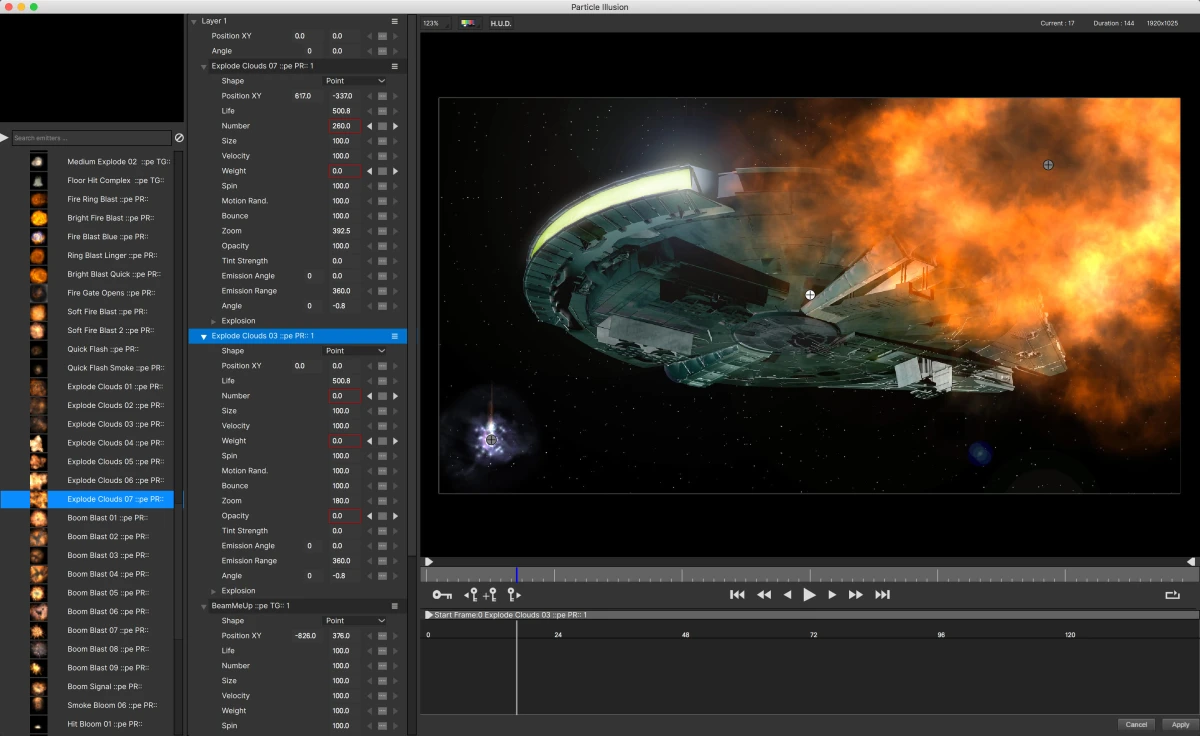Toggle keyframe square for Explode Clouds 03 Opacity

pyautogui.click(x=382, y=516)
